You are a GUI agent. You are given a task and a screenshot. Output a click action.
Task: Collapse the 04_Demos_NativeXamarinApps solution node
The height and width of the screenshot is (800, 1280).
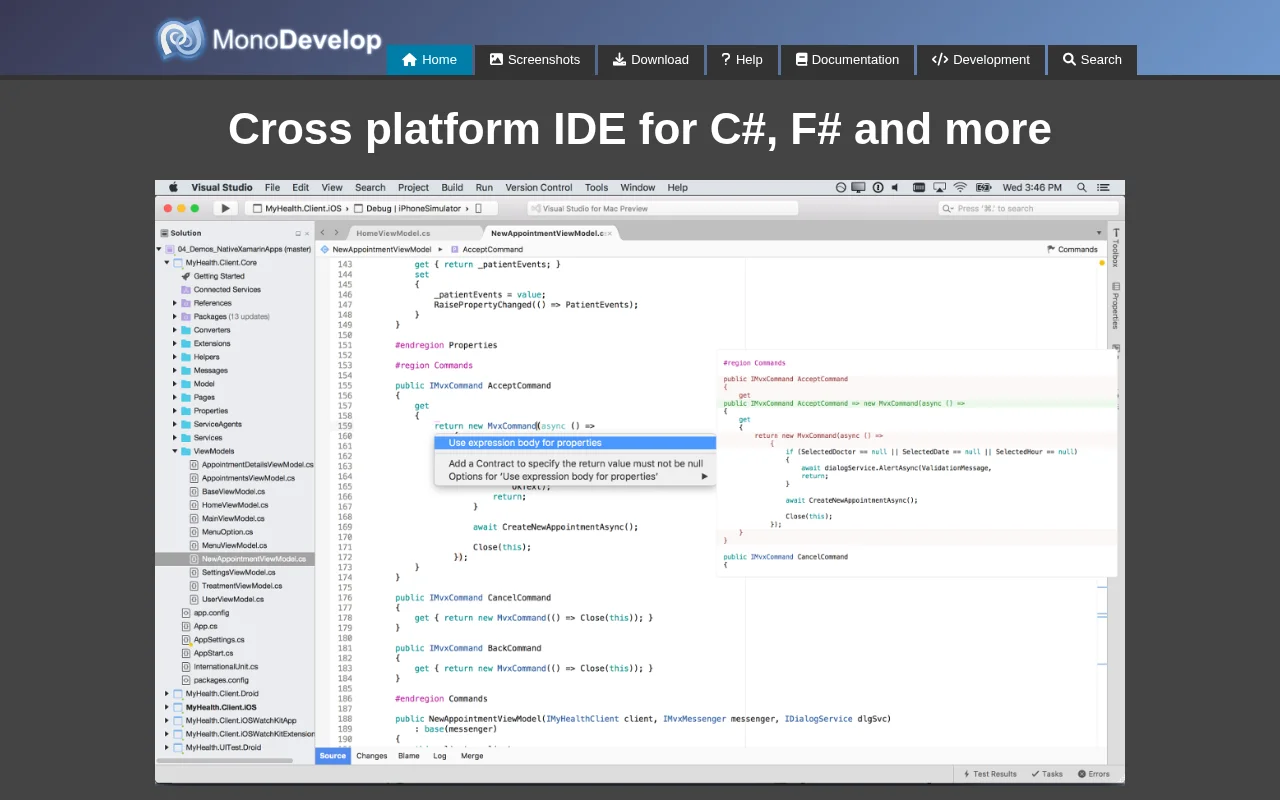click(x=159, y=249)
